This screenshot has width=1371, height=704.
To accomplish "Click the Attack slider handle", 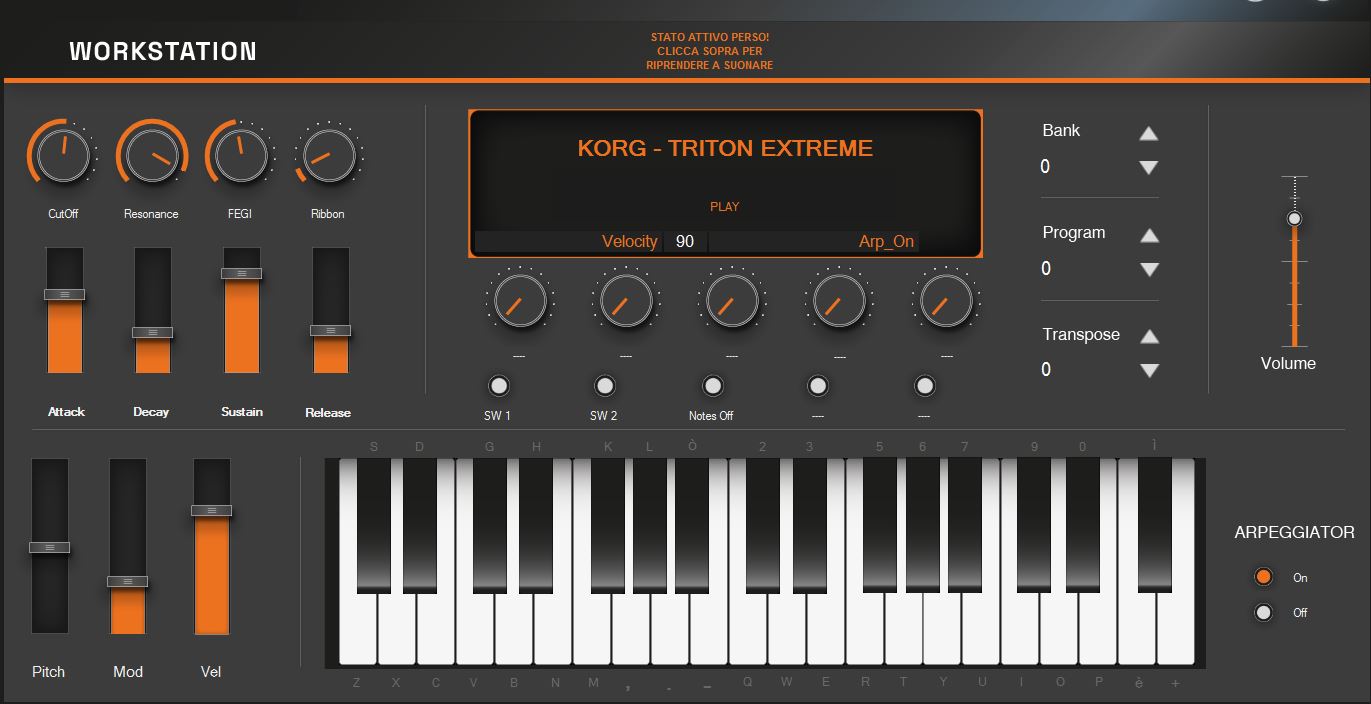I will pos(64,295).
